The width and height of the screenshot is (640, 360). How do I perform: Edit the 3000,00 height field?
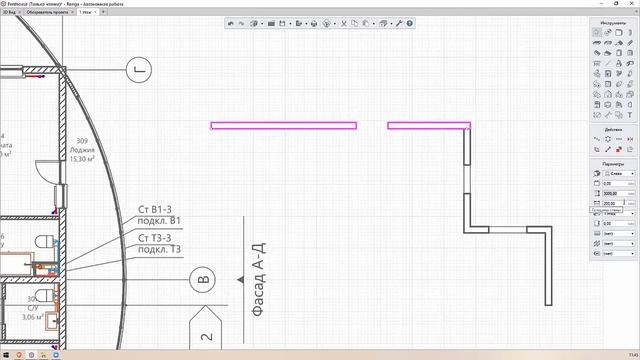[x=619, y=193]
